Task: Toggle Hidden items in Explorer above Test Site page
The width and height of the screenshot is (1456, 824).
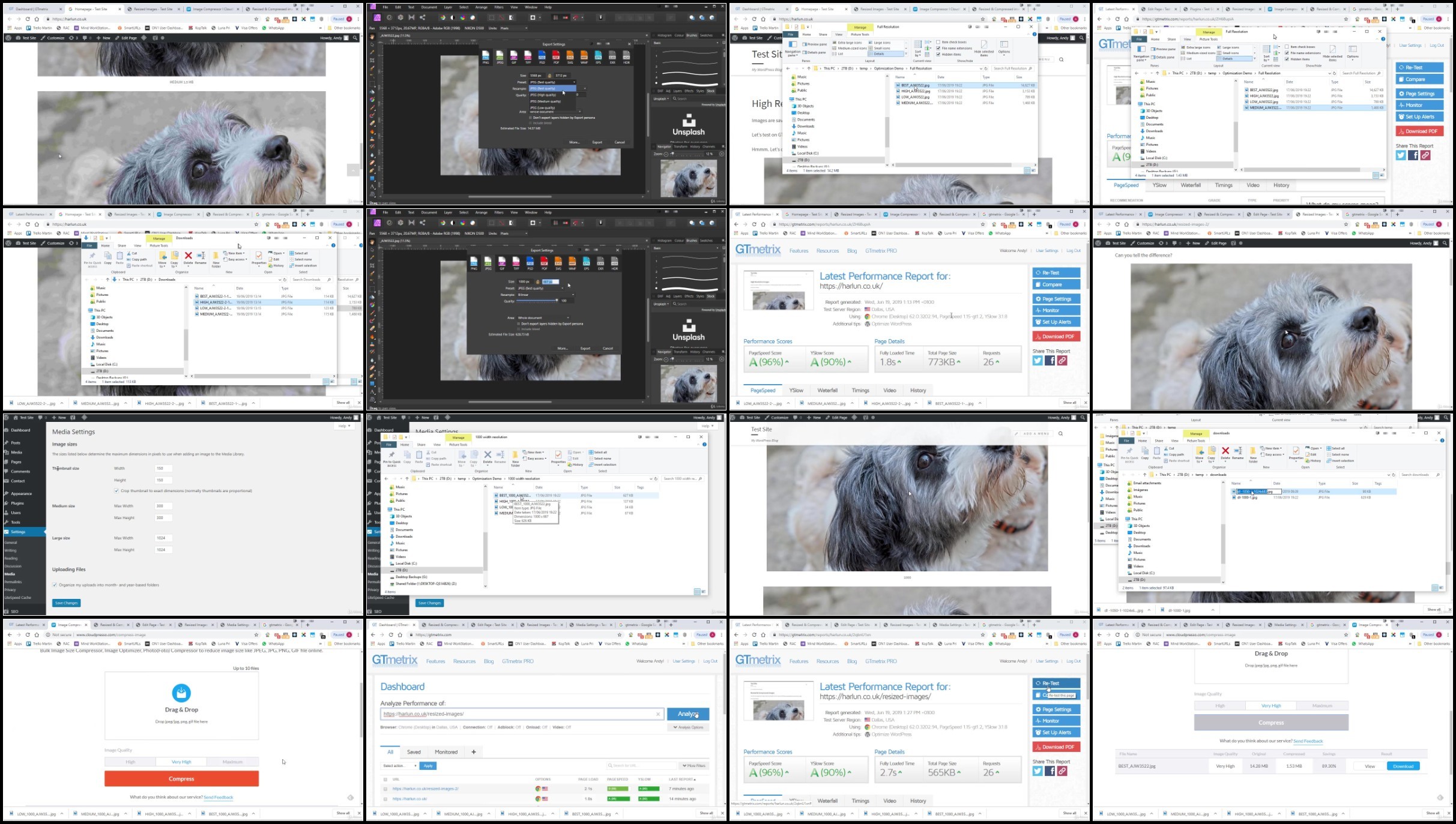Action: [x=938, y=55]
